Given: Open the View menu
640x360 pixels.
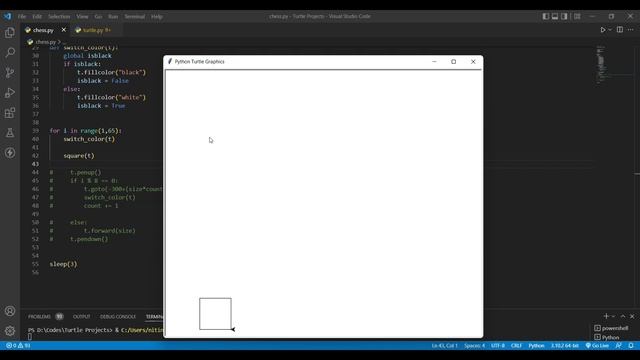Looking at the screenshot, I should coord(82,17).
